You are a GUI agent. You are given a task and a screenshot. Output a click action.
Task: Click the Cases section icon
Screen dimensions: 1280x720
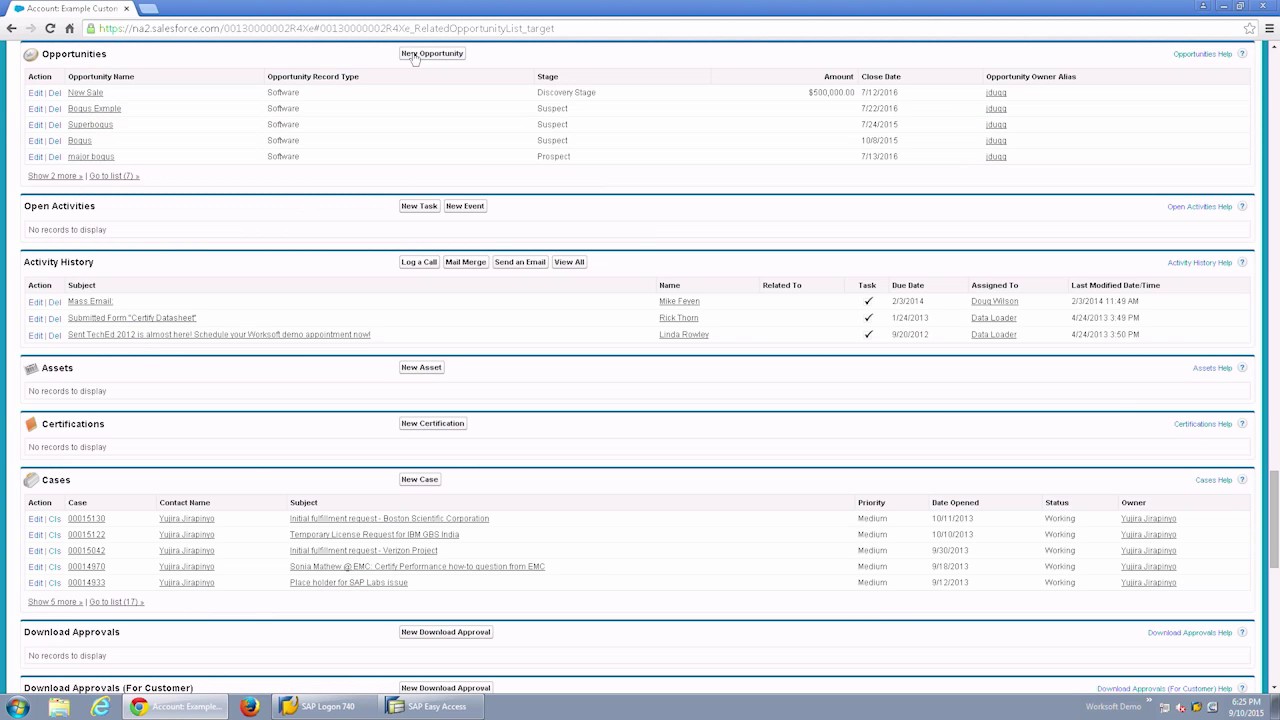[x=31, y=480]
